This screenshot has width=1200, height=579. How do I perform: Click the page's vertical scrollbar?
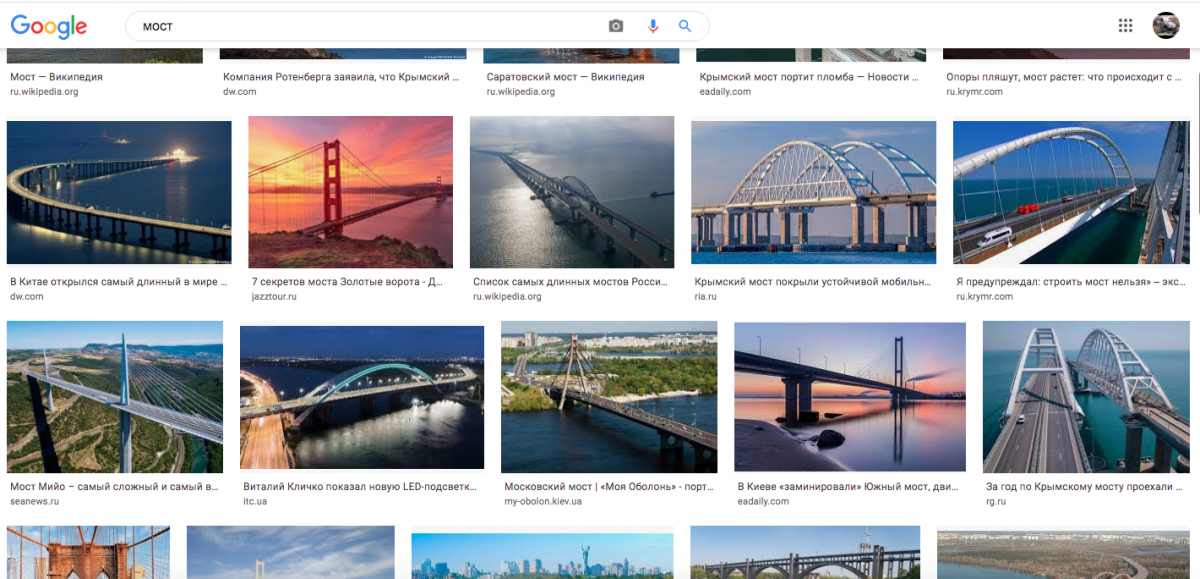click(x=1195, y=150)
